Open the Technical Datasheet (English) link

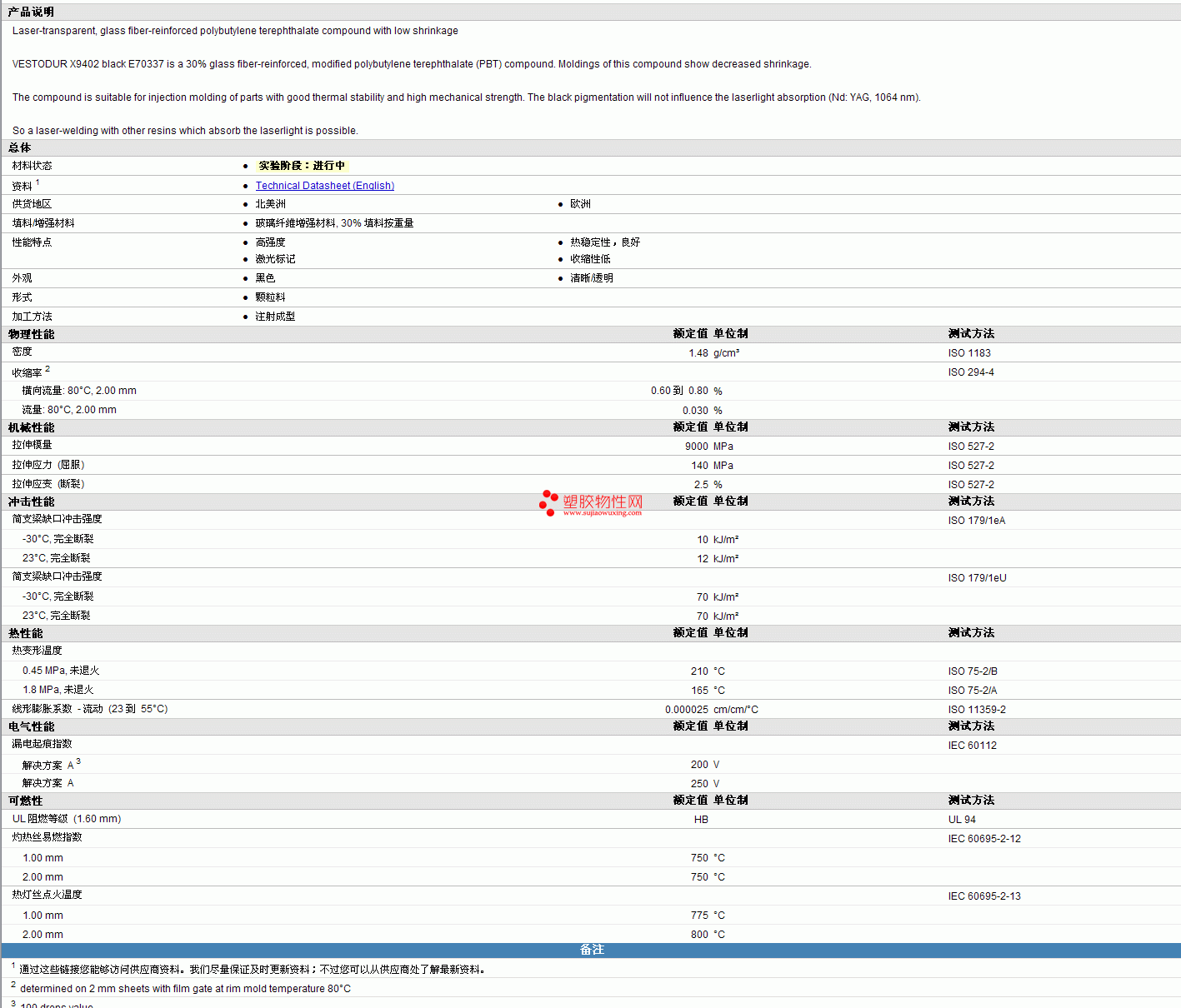point(324,186)
